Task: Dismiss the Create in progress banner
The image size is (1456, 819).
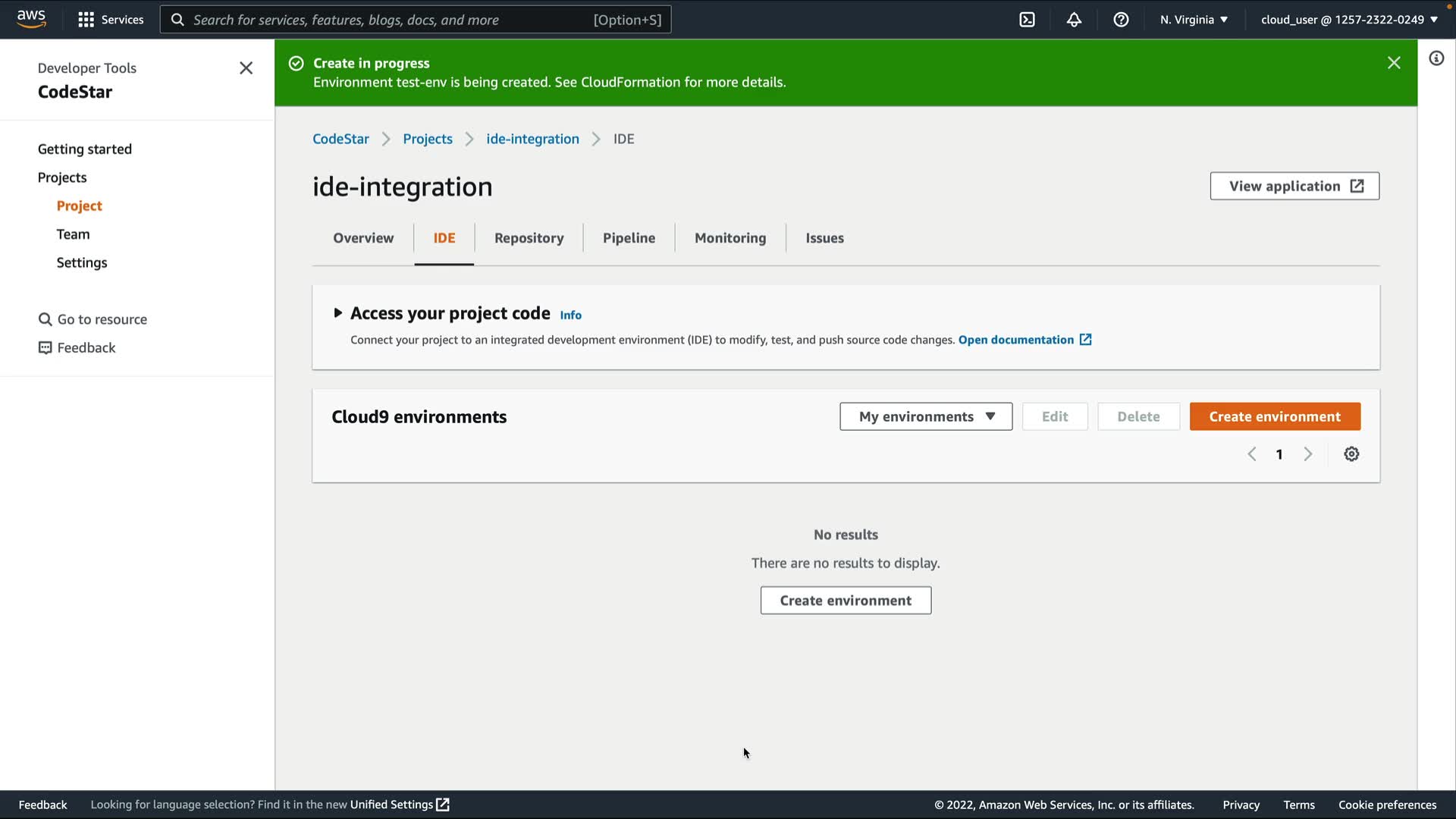Action: click(x=1394, y=63)
